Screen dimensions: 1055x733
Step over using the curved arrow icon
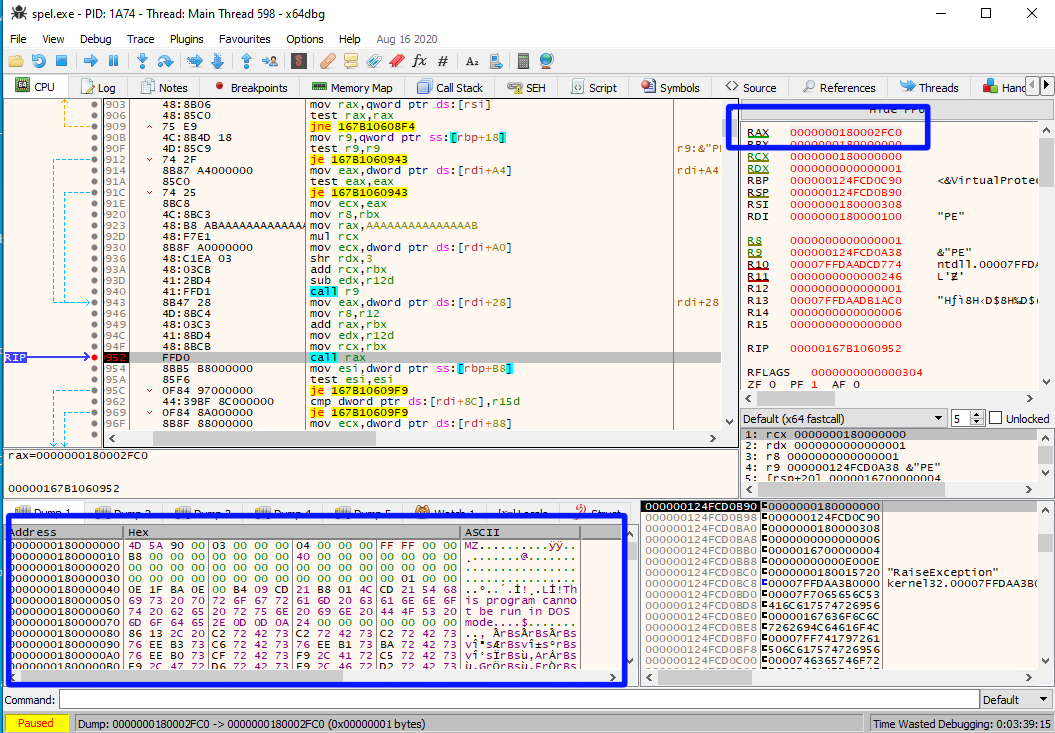coord(165,61)
